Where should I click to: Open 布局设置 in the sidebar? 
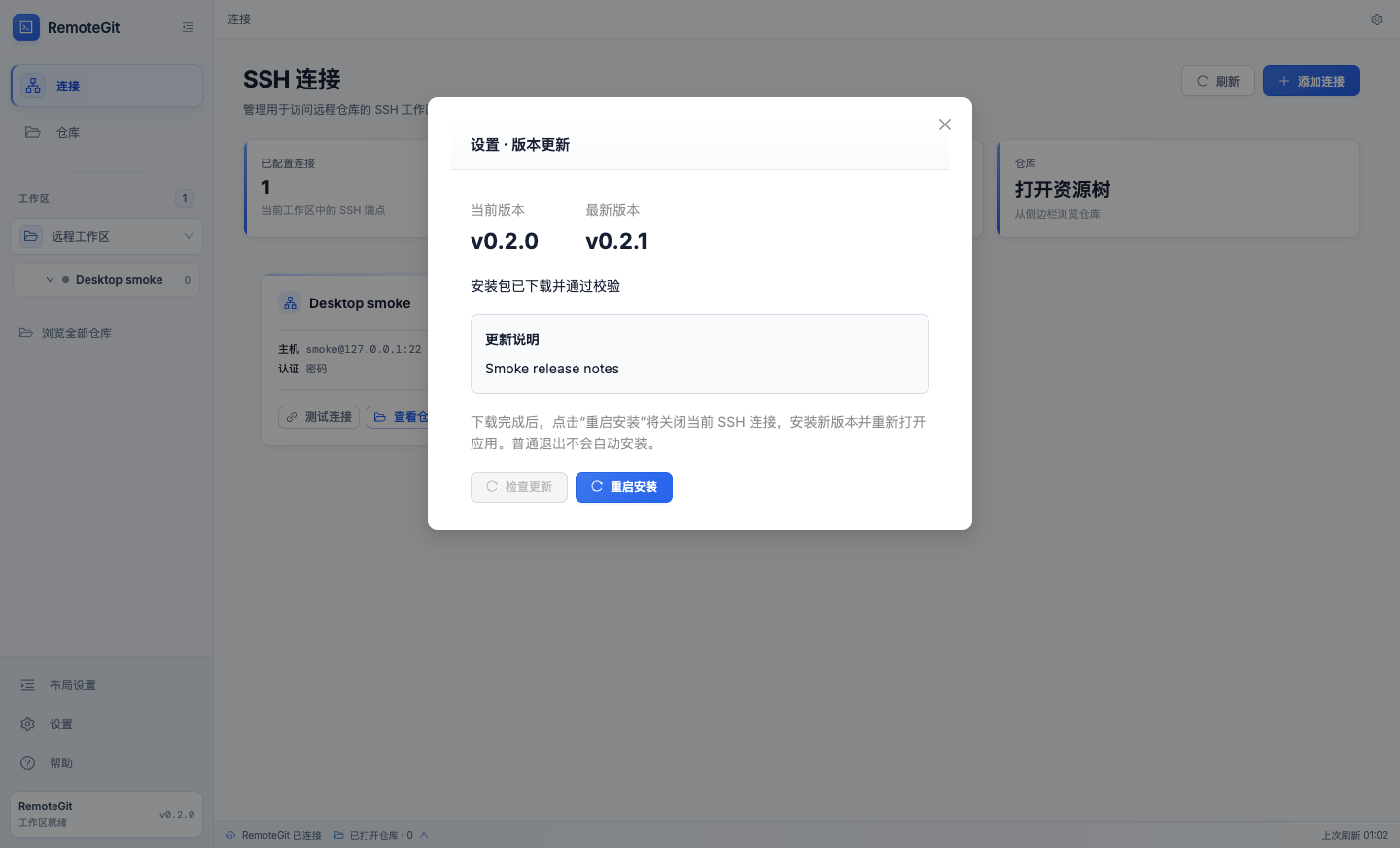(107, 685)
